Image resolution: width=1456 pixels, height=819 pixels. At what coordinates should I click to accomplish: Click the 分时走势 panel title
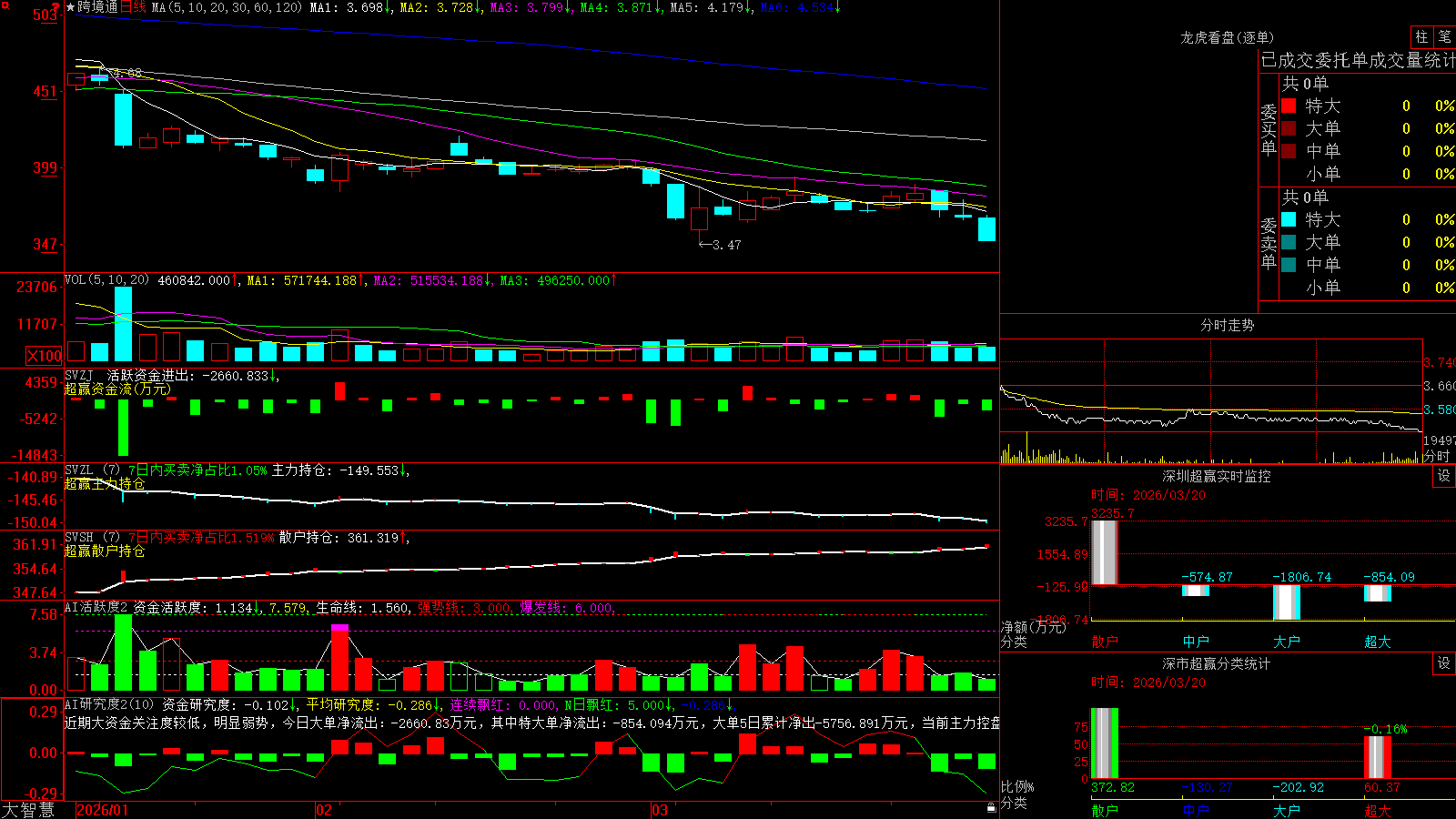click(1227, 325)
